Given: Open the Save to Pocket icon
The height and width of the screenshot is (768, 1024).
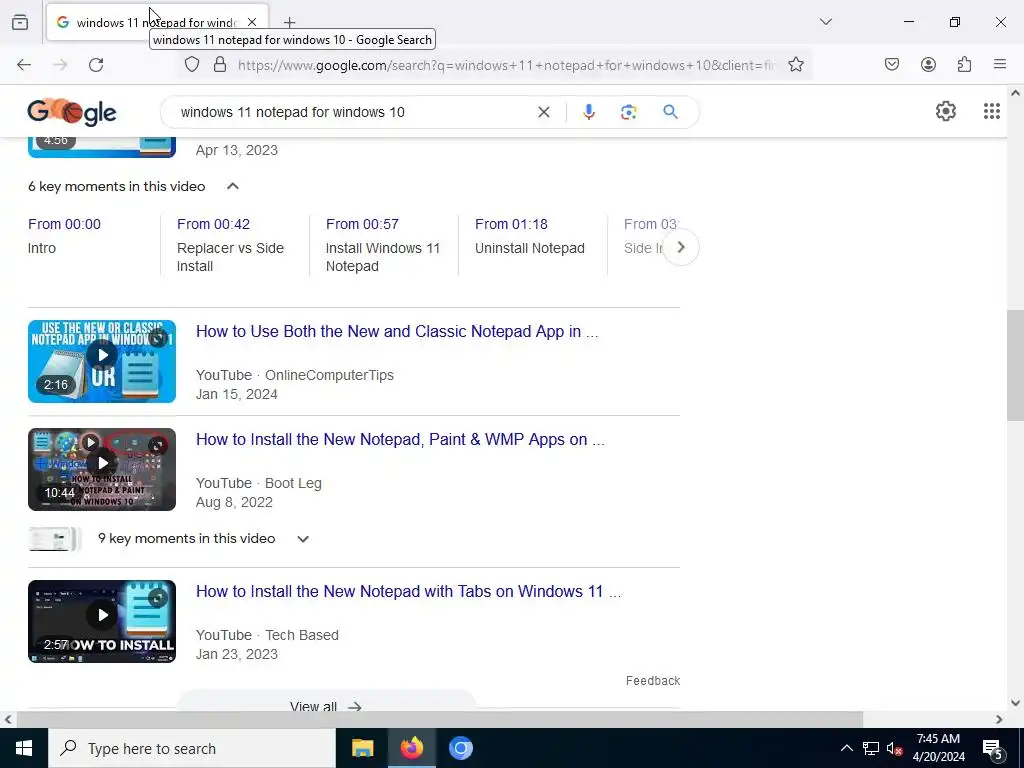Looking at the screenshot, I should 891,64.
